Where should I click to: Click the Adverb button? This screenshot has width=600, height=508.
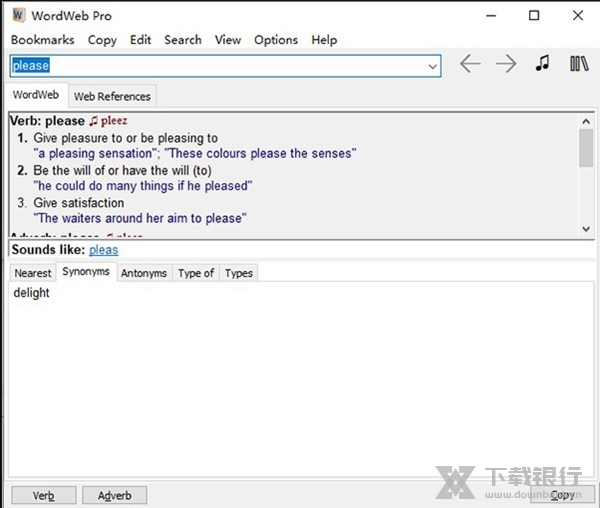coord(114,495)
